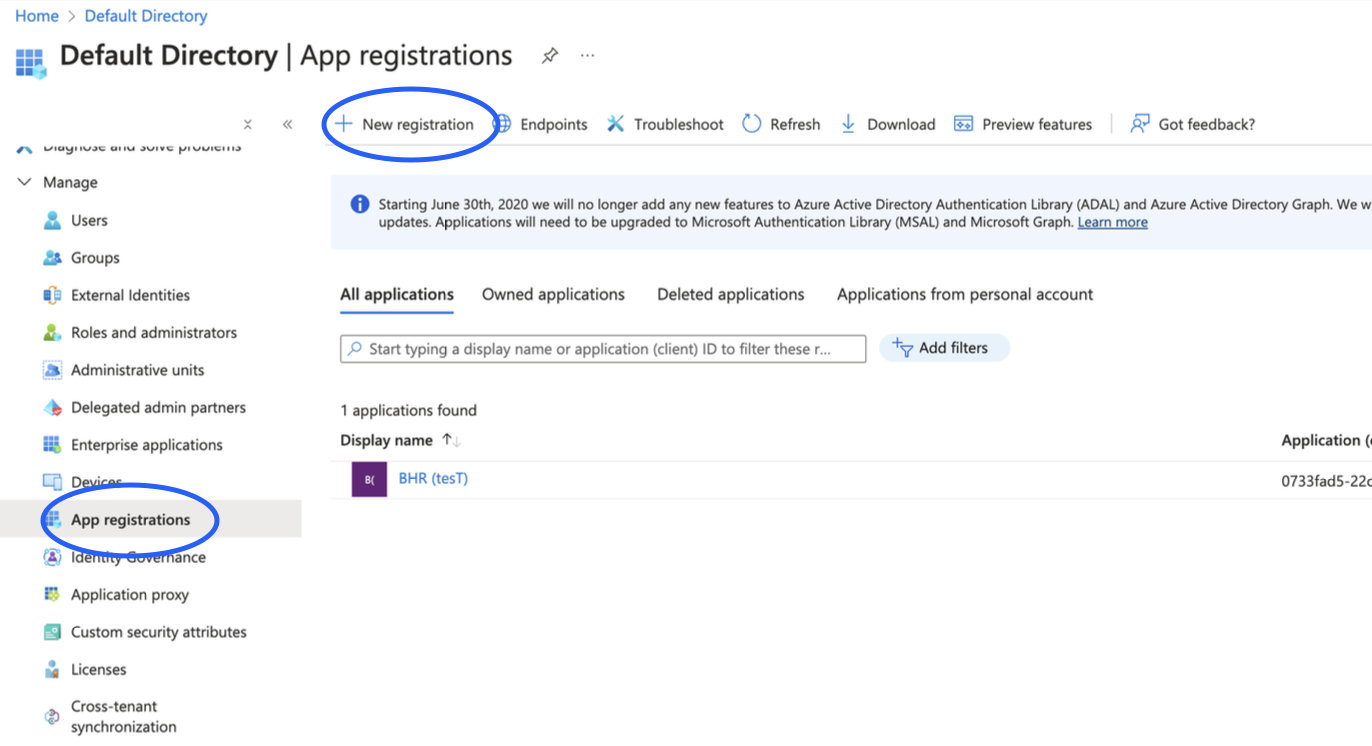Open Roles and administrators in sidebar
1372x746 pixels.
(154, 332)
